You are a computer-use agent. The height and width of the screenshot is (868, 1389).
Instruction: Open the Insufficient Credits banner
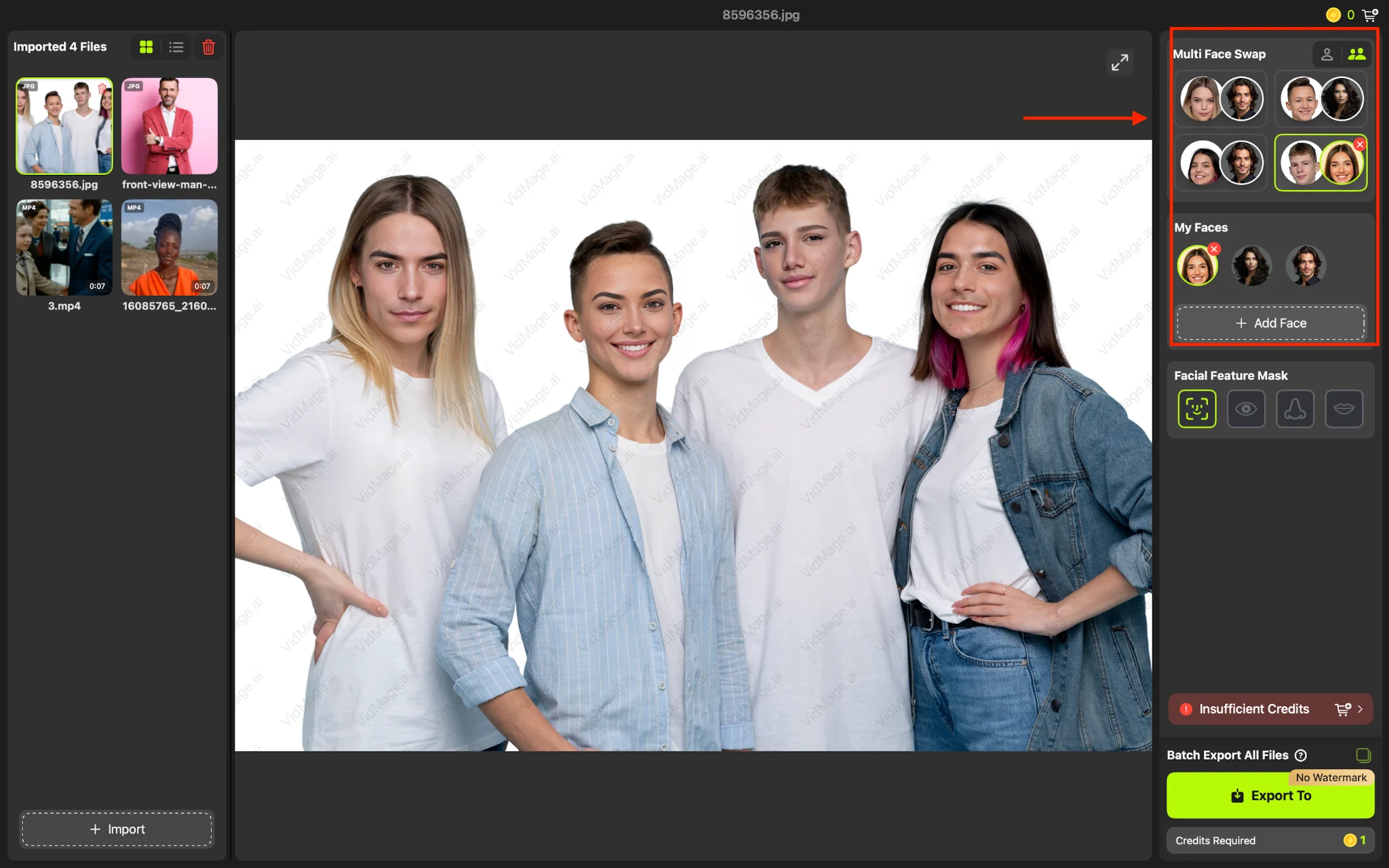point(1270,709)
